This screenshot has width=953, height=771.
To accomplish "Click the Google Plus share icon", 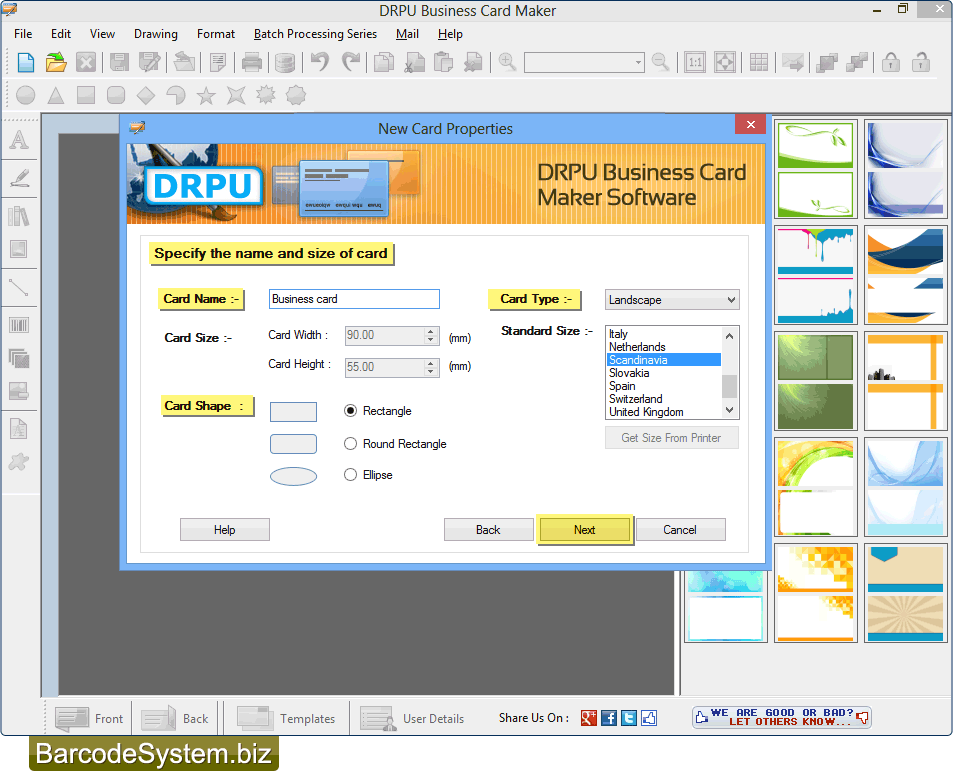I will [x=588, y=718].
